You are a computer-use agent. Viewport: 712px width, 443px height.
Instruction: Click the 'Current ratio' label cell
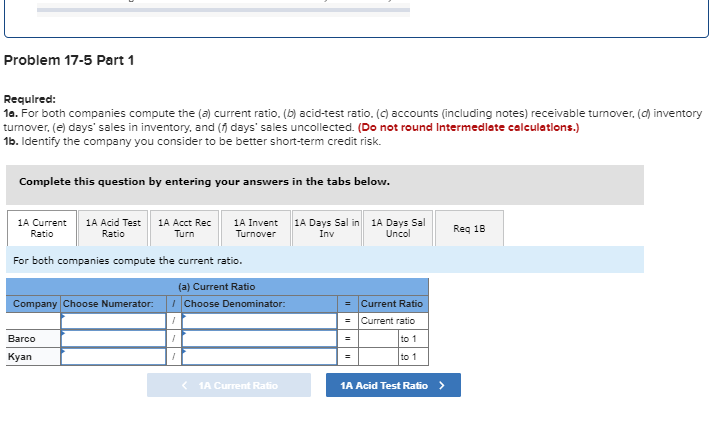393,321
